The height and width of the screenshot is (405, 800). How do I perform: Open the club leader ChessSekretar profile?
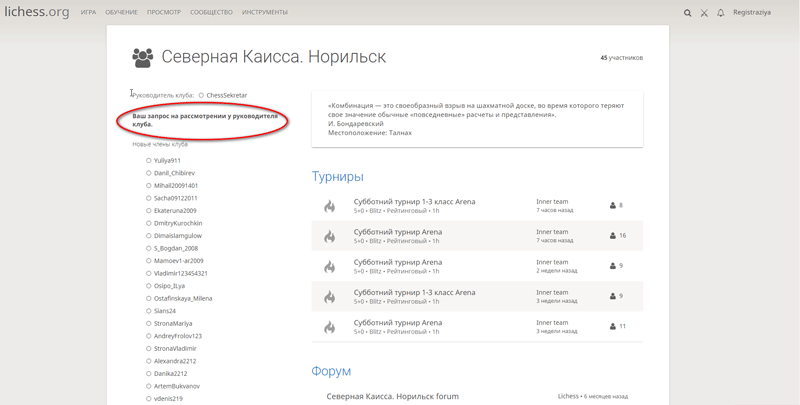click(x=227, y=95)
